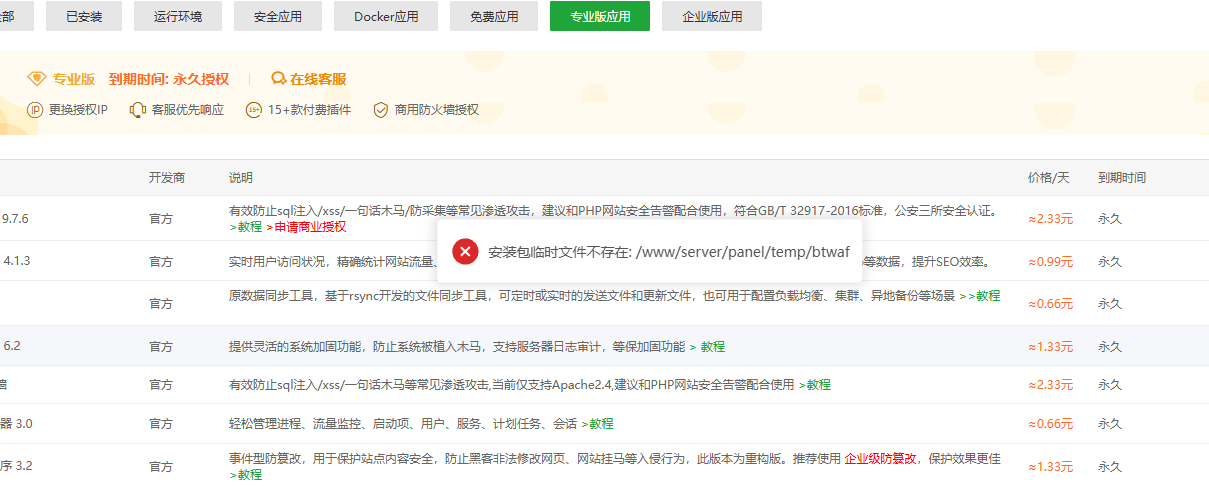Open 教程 link in the 9.7.6 row
Viewport: 1209px width, 487px height.
246,227
